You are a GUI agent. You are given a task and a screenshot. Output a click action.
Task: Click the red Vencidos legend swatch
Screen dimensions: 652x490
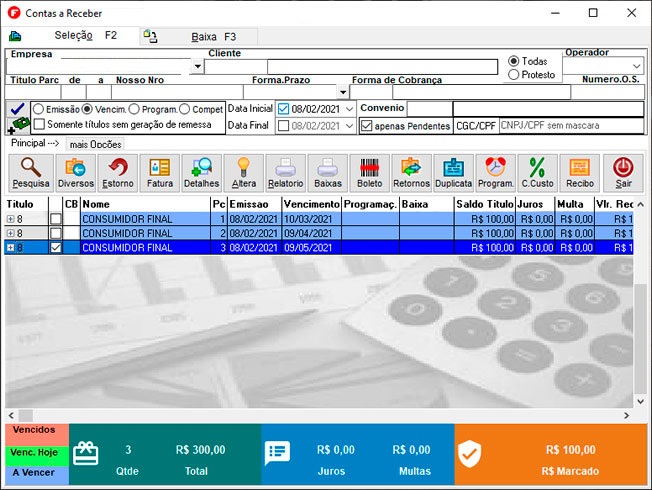point(34,430)
